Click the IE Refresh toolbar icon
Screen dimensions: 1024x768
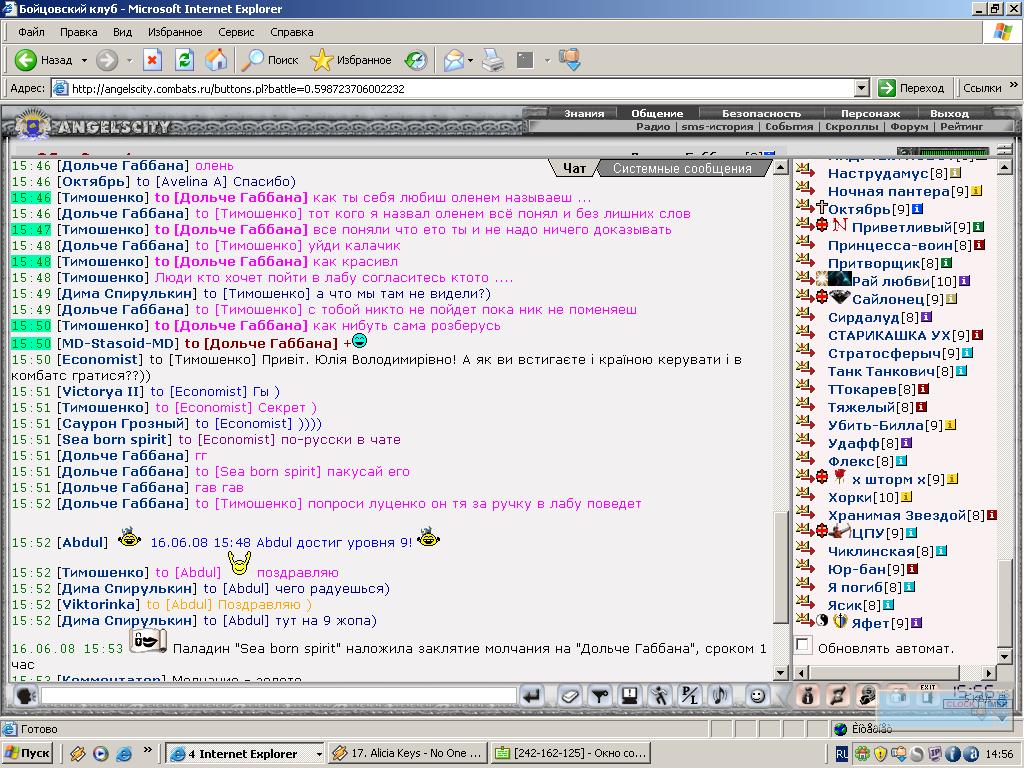point(185,60)
